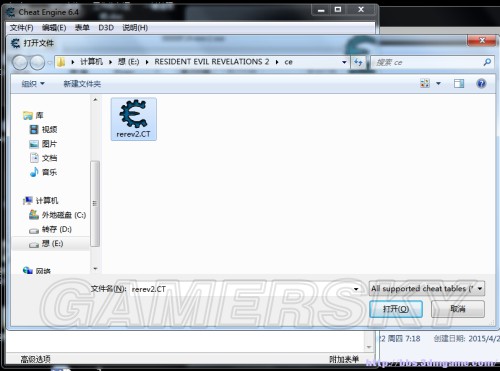The height and width of the screenshot is (371, 500).
Task: Click the search magnifier icon
Action: (x=487, y=62)
